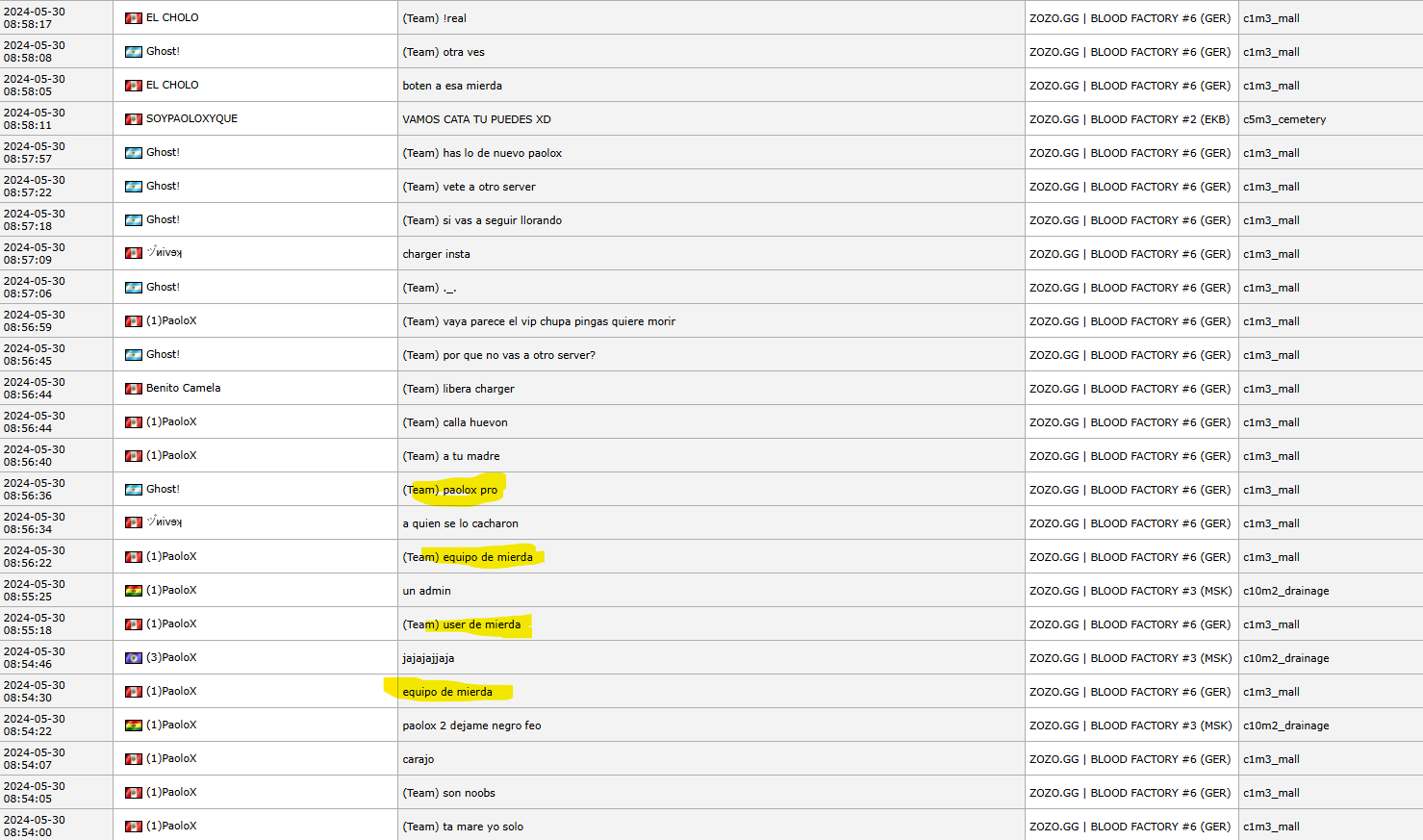Select the flag icon beside (3)PaoloX
This screenshot has height=840, width=1423.
[133, 658]
